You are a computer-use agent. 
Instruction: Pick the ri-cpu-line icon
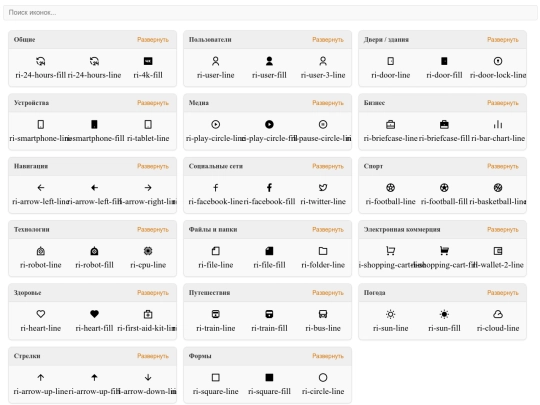[148, 251]
